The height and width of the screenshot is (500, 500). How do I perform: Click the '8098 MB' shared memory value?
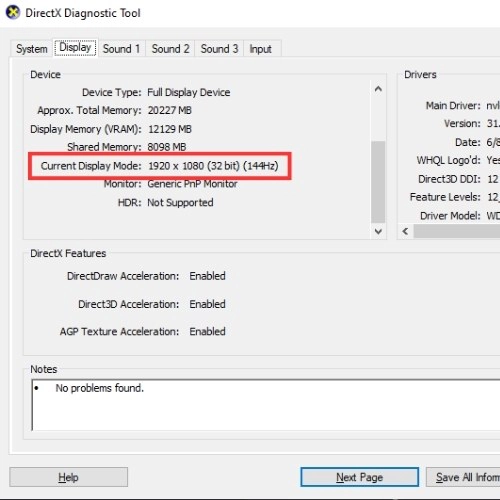click(167, 147)
